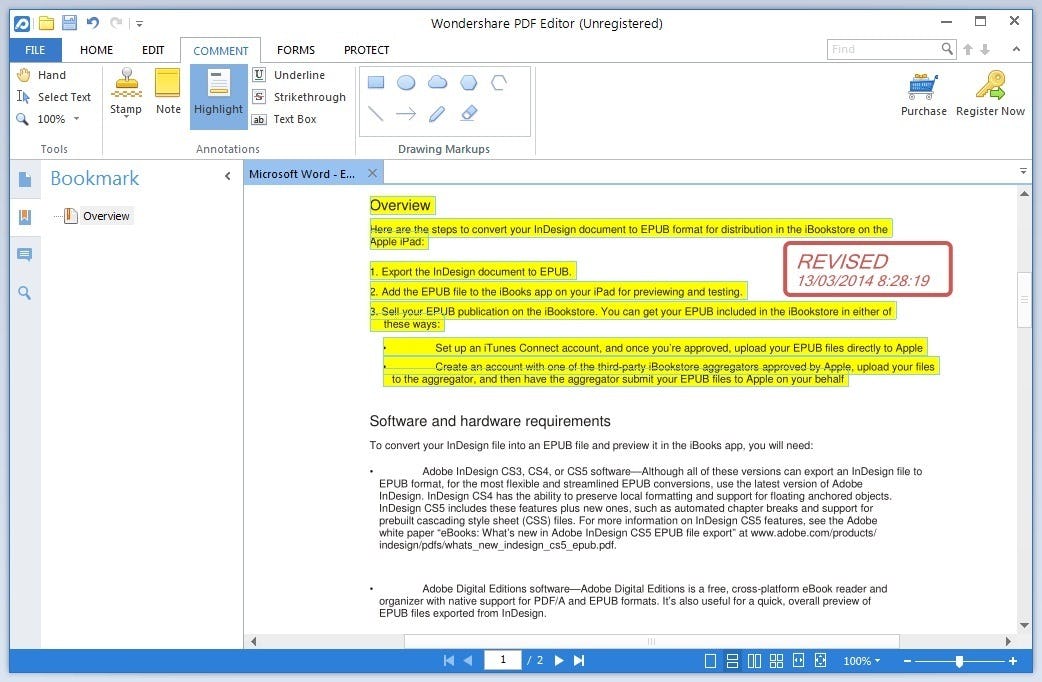Jump to the next search result arrow
Screen dimensions: 1042x682
click(x=985, y=49)
